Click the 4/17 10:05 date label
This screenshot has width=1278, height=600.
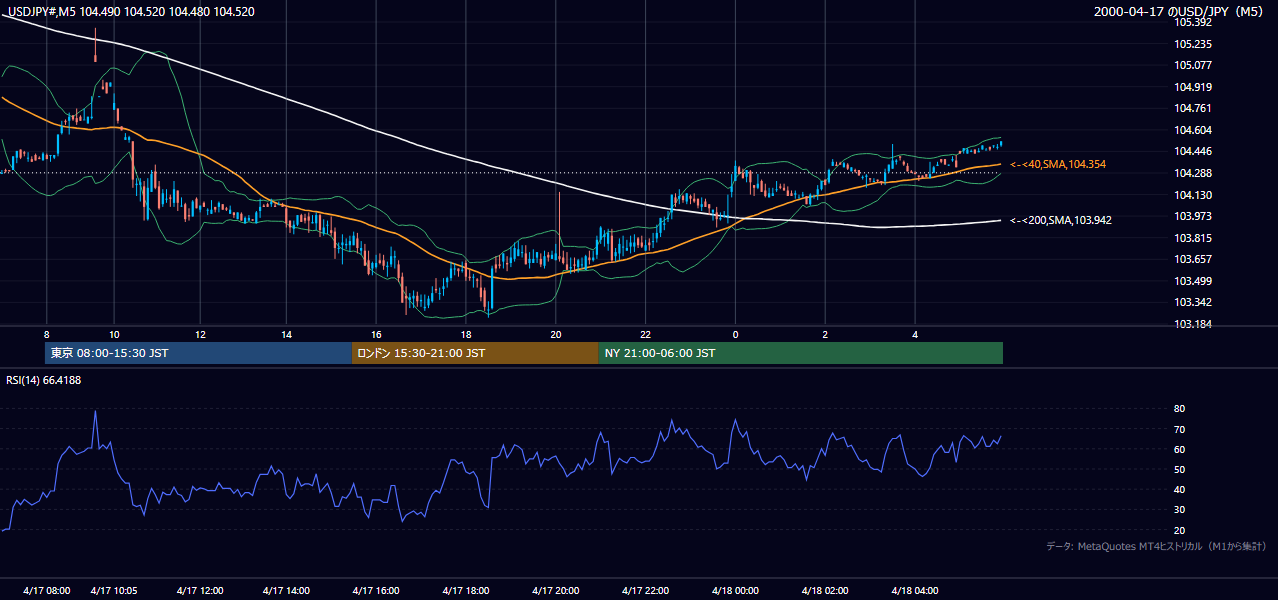click(x=114, y=590)
